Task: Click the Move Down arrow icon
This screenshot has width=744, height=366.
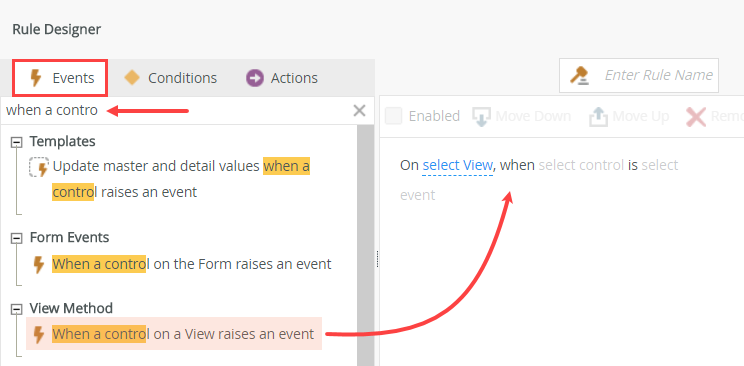Action: click(481, 116)
